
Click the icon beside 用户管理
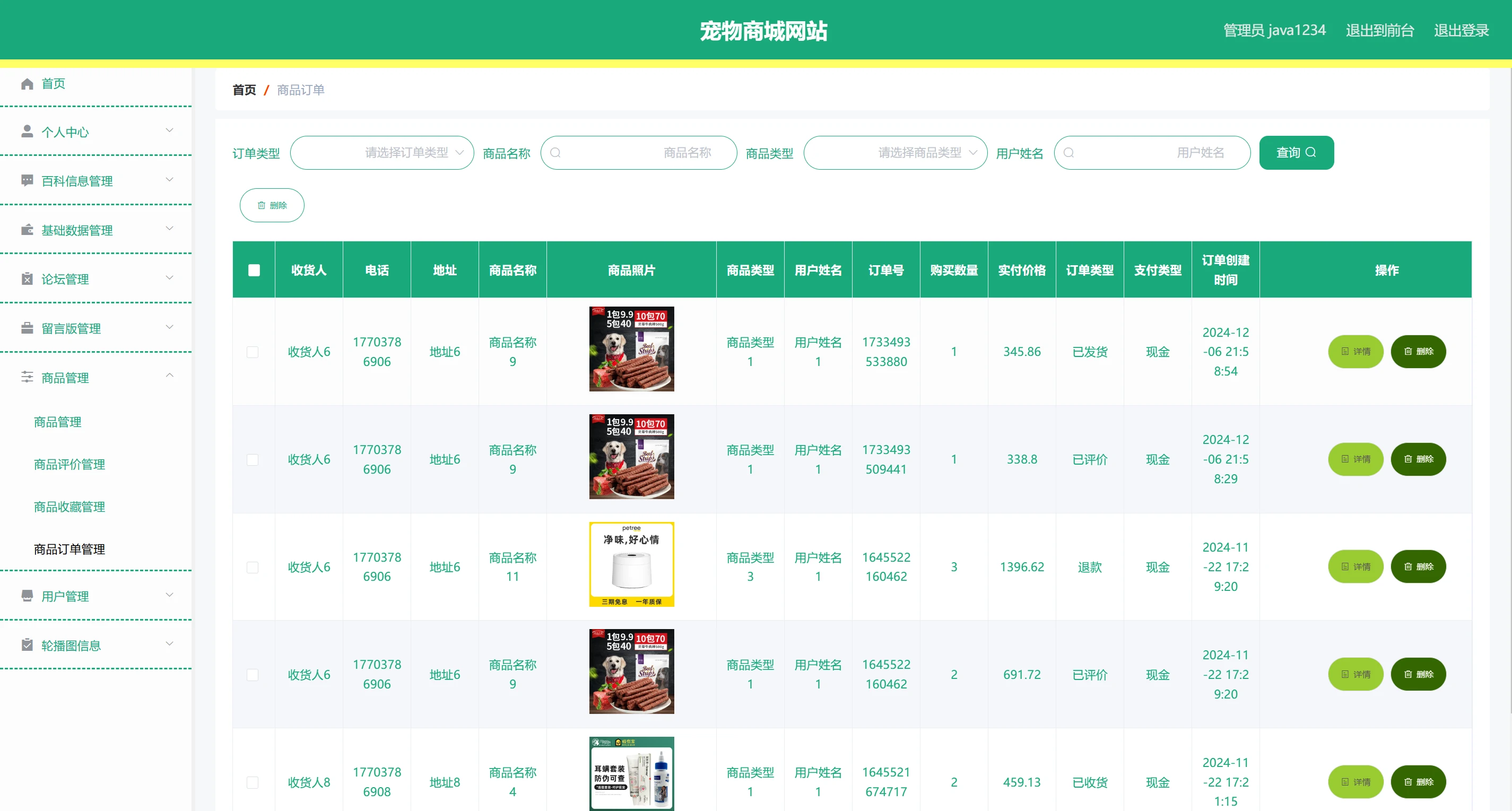tap(27, 596)
